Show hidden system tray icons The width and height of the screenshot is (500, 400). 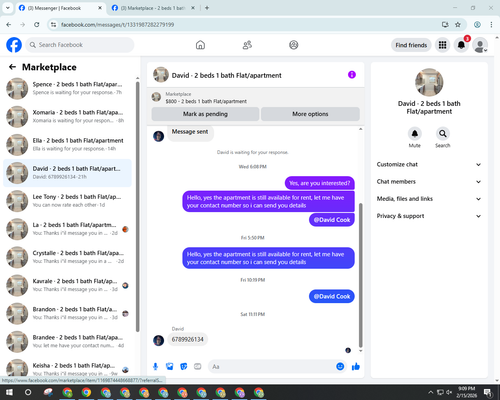[430, 392]
